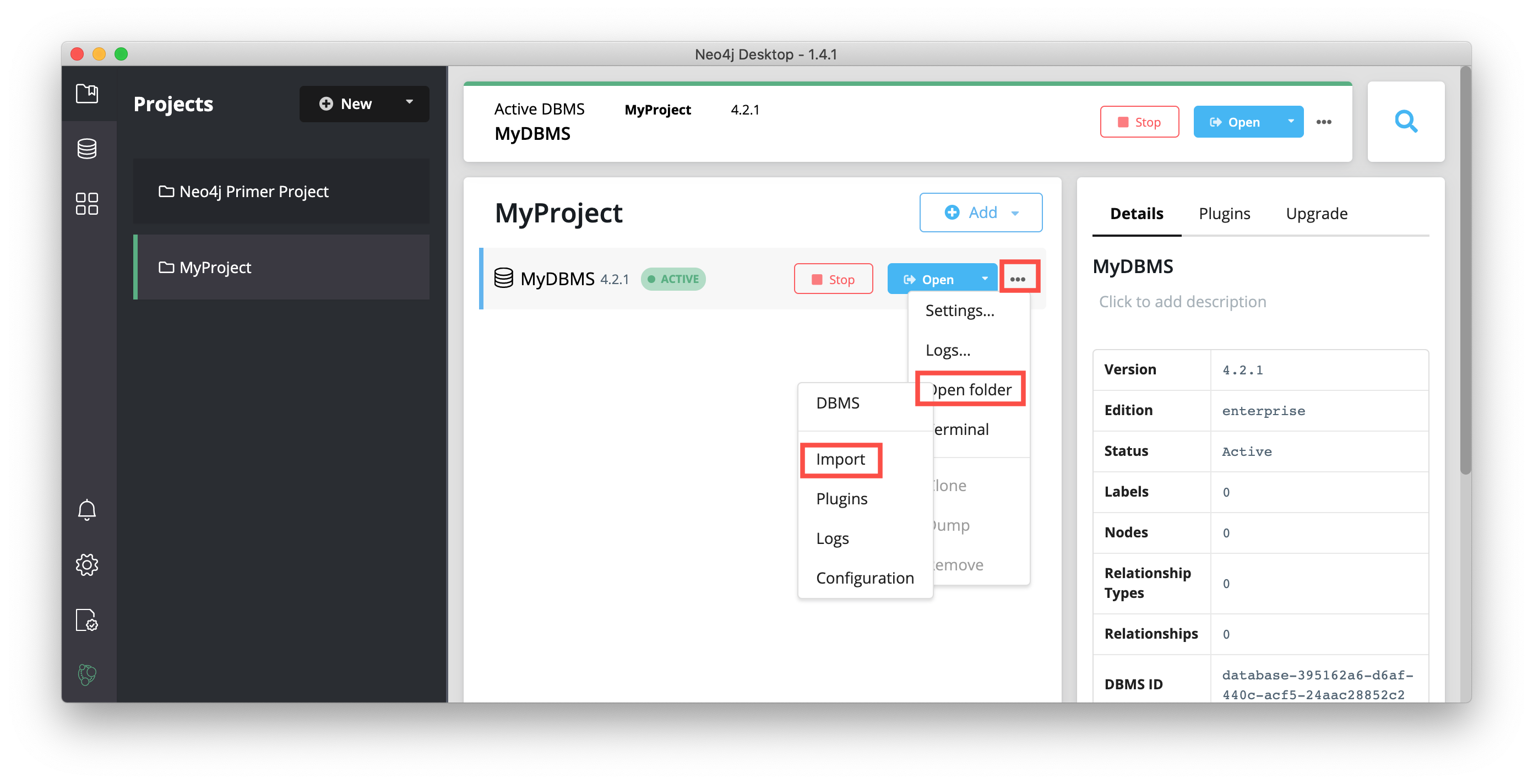Click MyDBMS row three-dots menu
This screenshot has height=784, width=1533.
1018,279
